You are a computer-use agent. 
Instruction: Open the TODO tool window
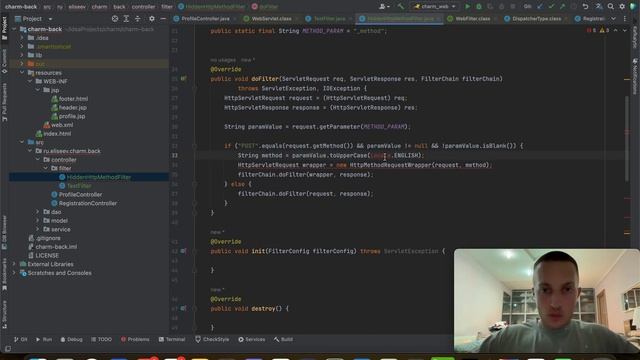101,340
